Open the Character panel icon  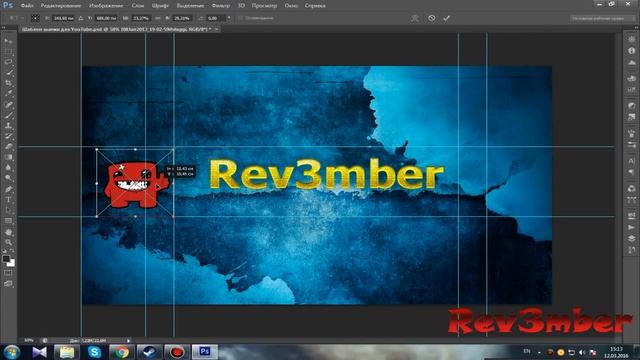(x=631, y=161)
